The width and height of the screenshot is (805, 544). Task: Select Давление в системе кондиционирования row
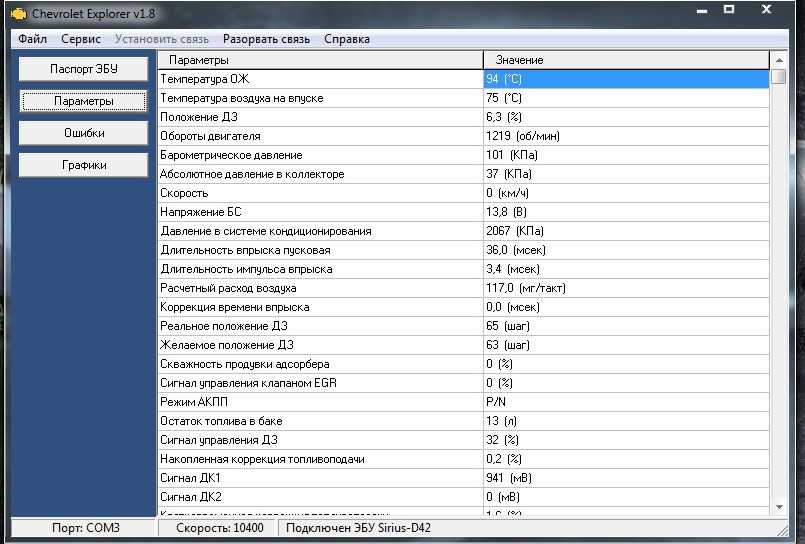463,231
